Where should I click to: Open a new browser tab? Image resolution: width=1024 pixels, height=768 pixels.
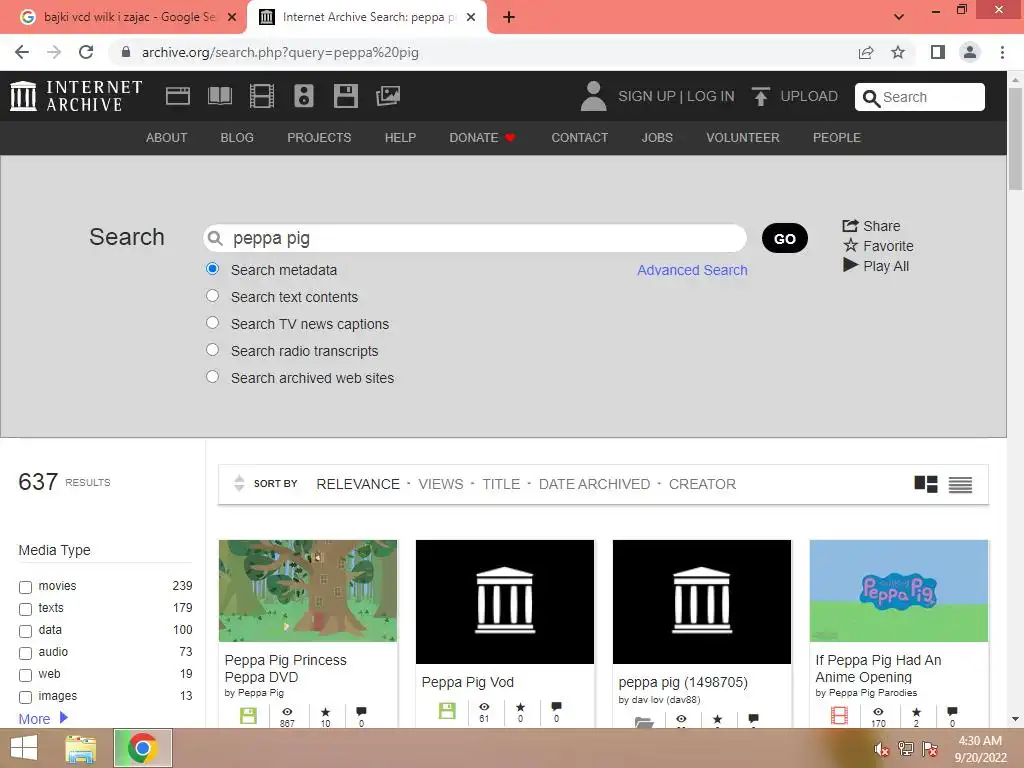pos(509,17)
